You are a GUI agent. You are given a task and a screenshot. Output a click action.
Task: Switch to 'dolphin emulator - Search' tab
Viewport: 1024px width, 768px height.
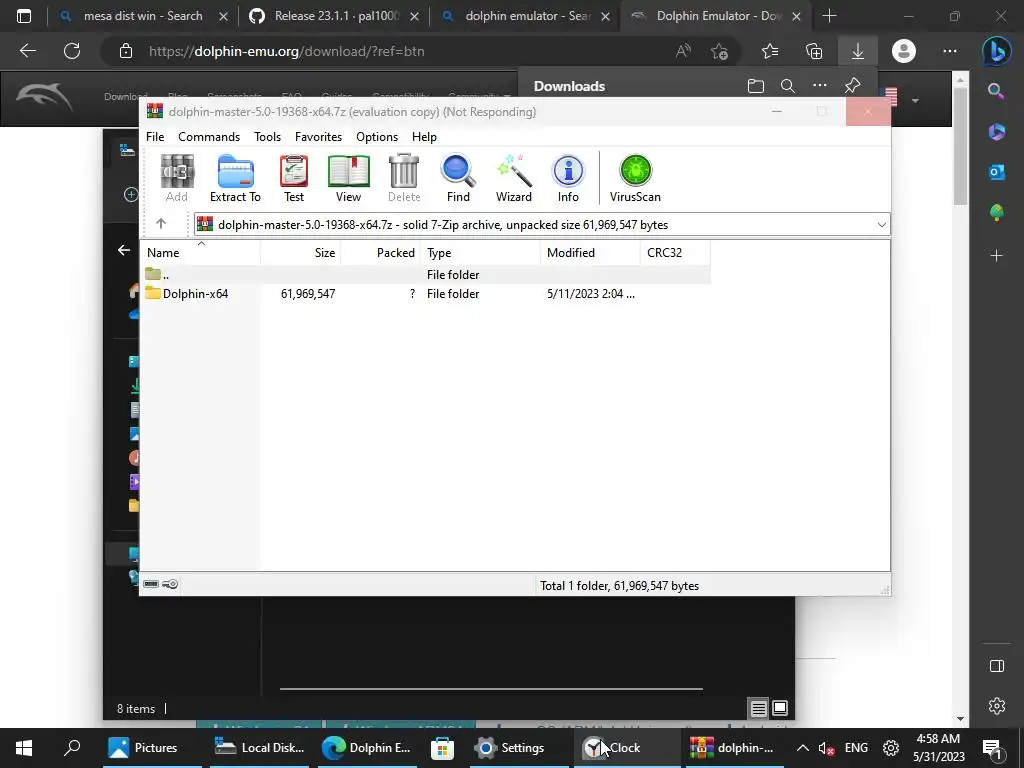pyautogui.click(x=527, y=16)
